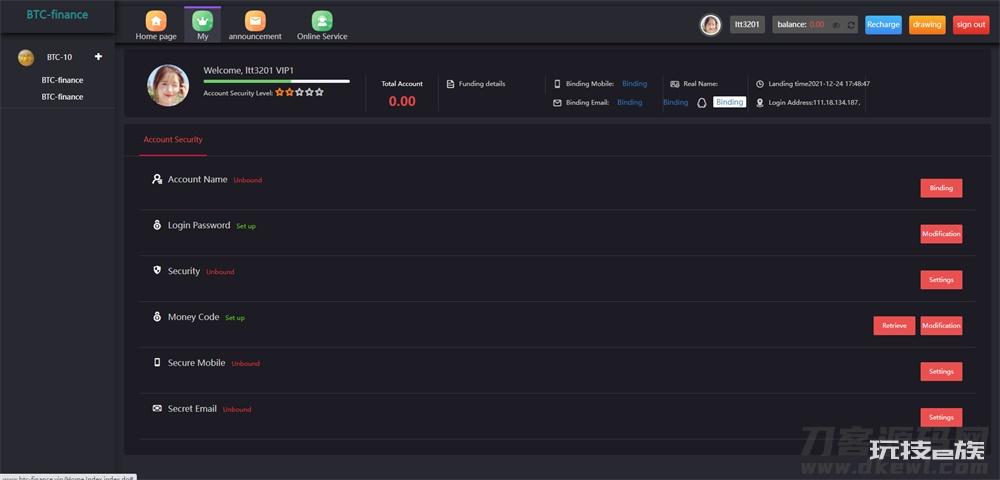1000x480 pixels.
Task: Click the Binding link under Real Name
Action: (675, 103)
